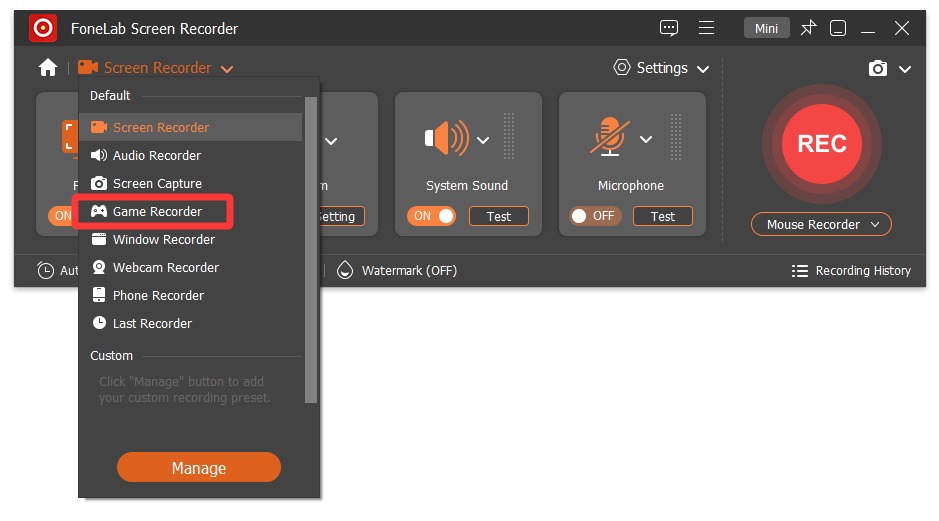Image resolution: width=939 pixels, height=521 pixels.
Task: Open the feedback chat bubble icon
Action: pos(668,28)
